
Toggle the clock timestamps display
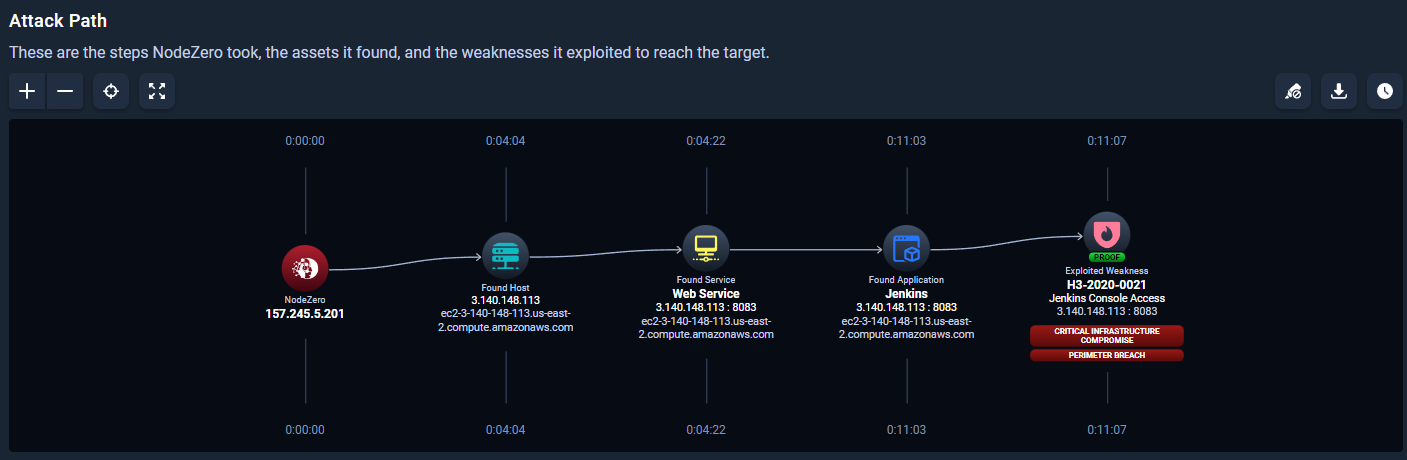[x=1384, y=91]
